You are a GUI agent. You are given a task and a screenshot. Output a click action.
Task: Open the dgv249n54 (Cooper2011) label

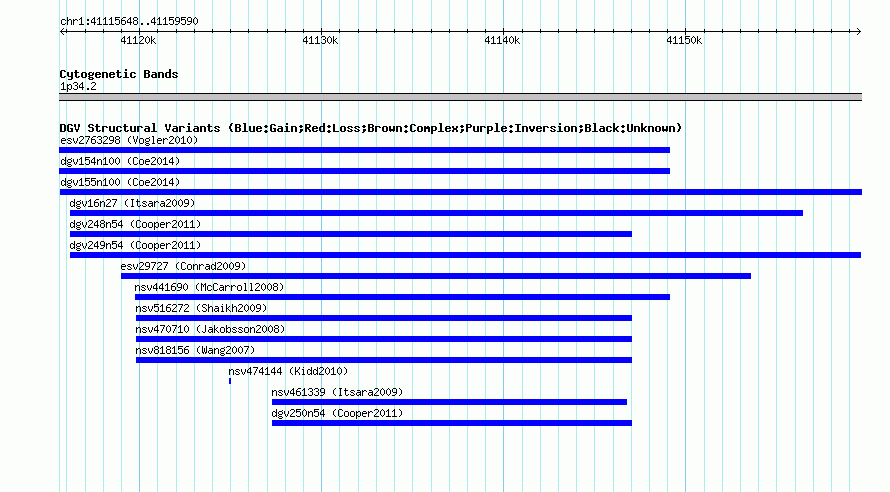tap(135, 245)
